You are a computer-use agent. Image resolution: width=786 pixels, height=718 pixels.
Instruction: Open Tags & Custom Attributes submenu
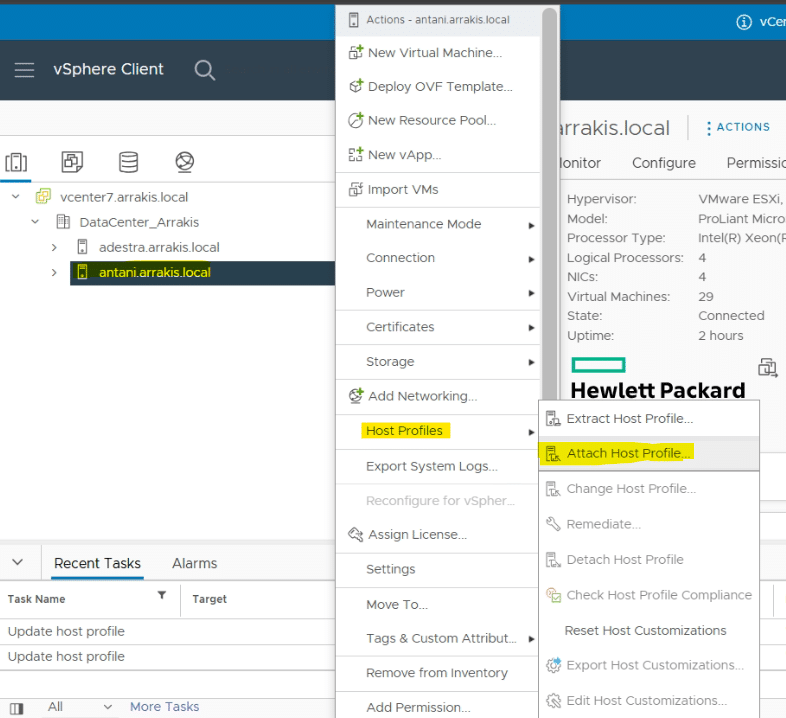pyautogui.click(x=438, y=638)
